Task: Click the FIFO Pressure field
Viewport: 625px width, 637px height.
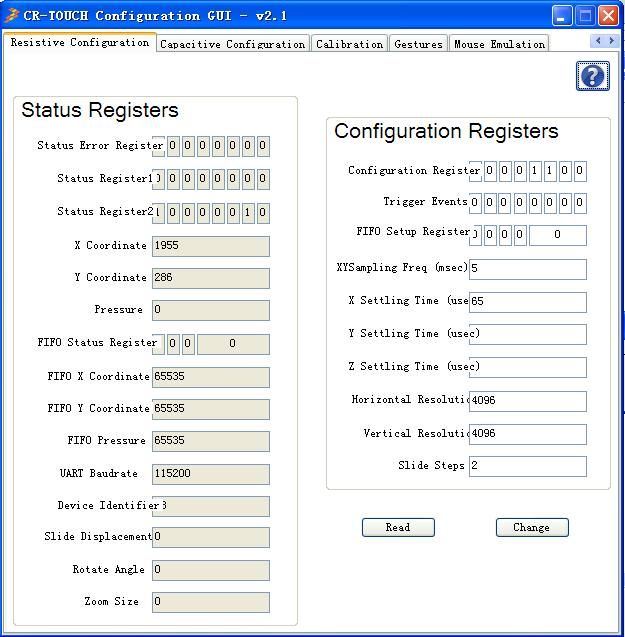Action: 211,441
